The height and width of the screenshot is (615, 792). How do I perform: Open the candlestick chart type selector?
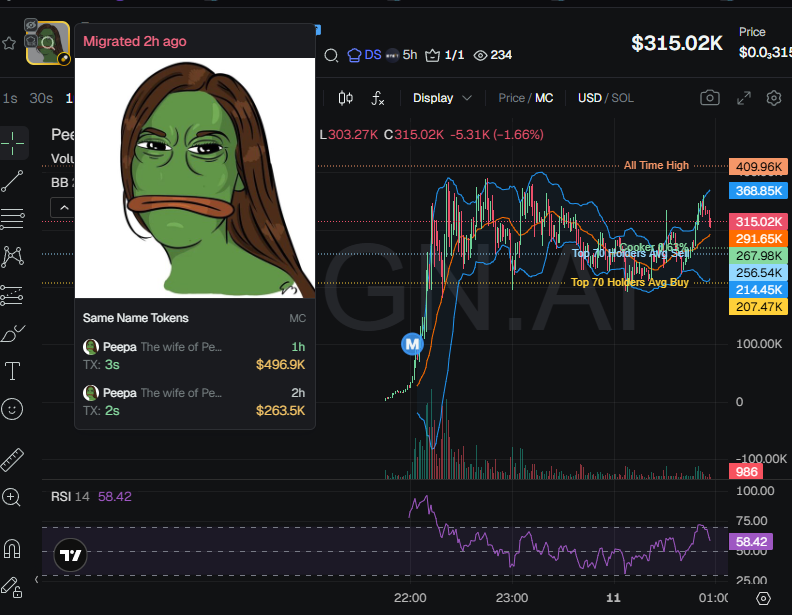(345, 98)
